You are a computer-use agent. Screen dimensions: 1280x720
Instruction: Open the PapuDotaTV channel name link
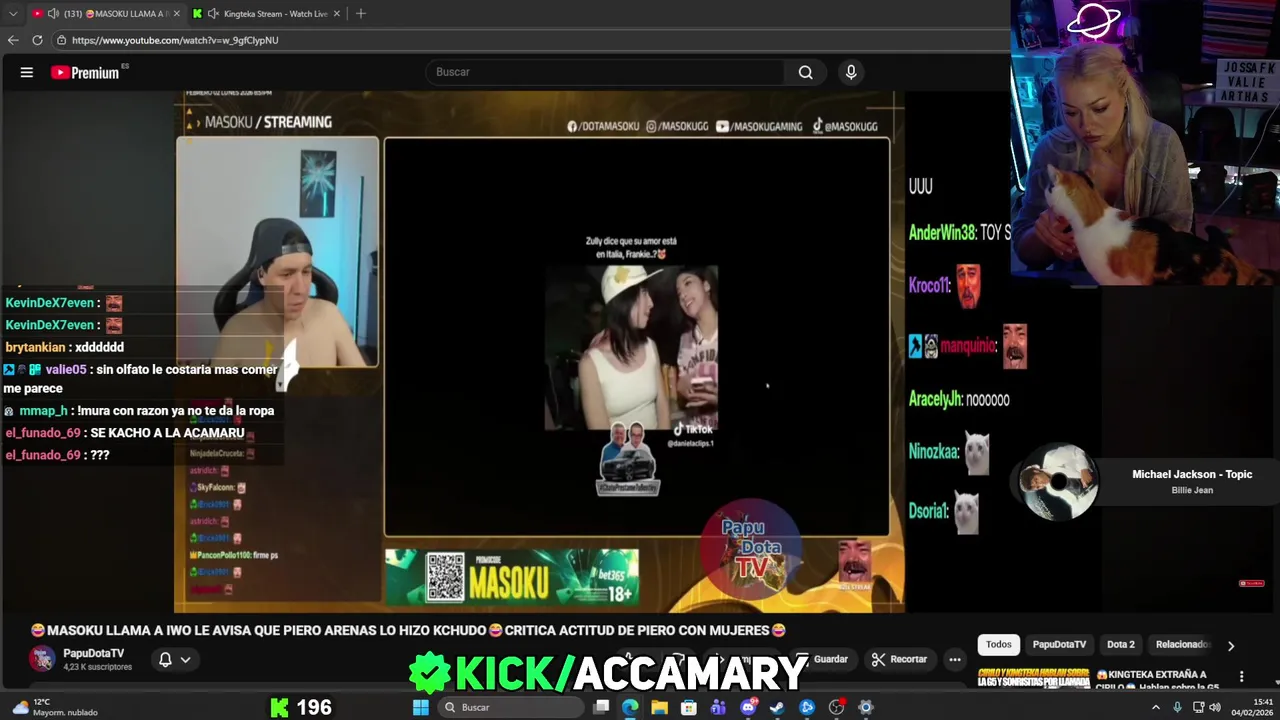[x=93, y=653]
